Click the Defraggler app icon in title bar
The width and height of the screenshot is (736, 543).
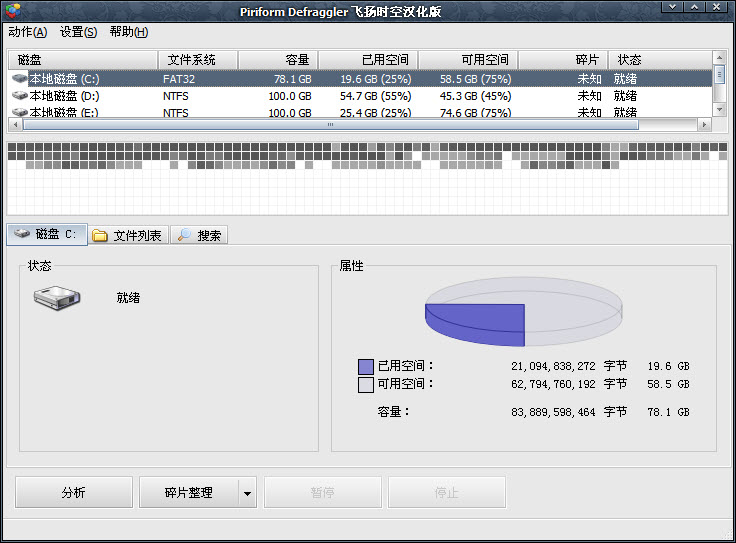click(12, 12)
